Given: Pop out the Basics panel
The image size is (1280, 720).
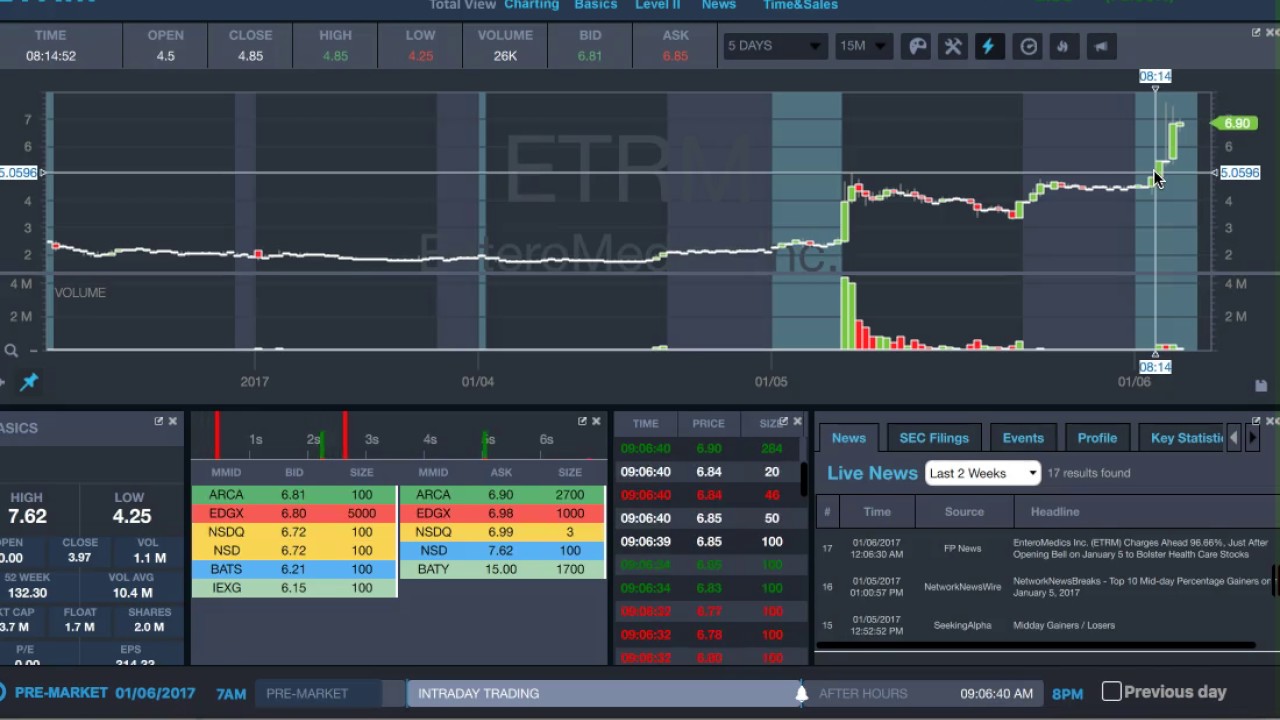Looking at the screenshot, I should tap(158, 421).
